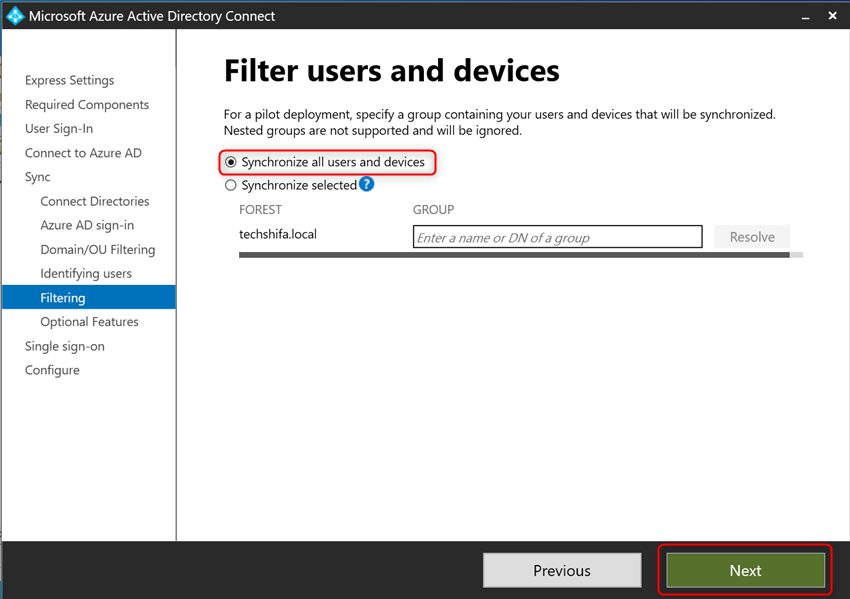Click the Resolve button

(751, 236)
